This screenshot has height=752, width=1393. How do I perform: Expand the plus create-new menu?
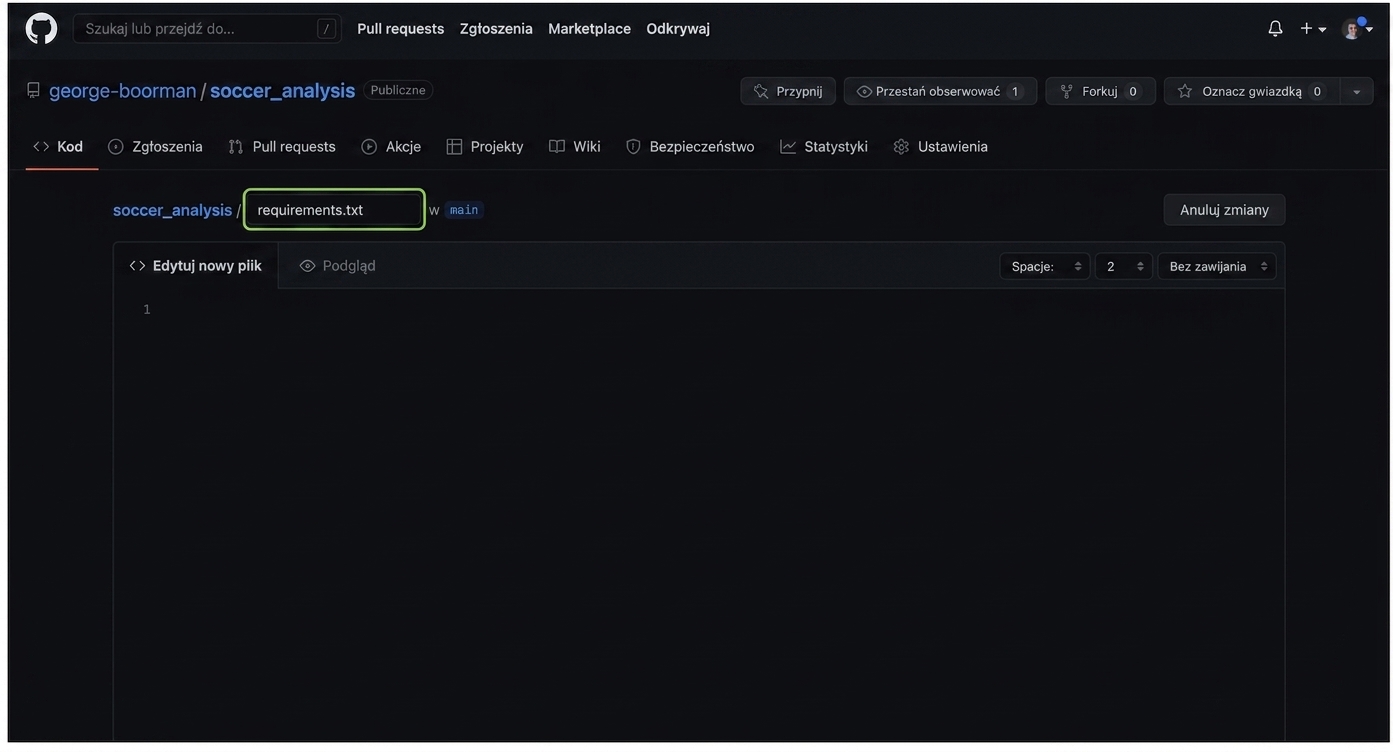click(1313, 29)
